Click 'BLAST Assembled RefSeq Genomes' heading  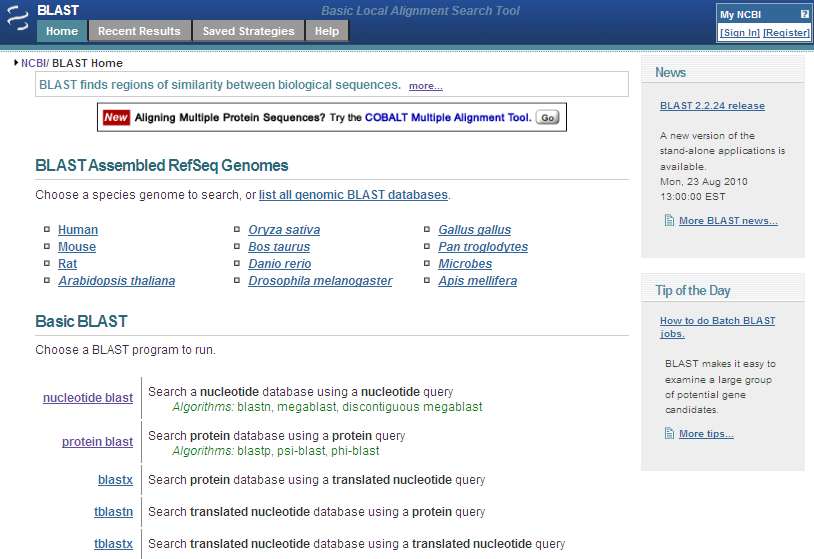point(161,166)
